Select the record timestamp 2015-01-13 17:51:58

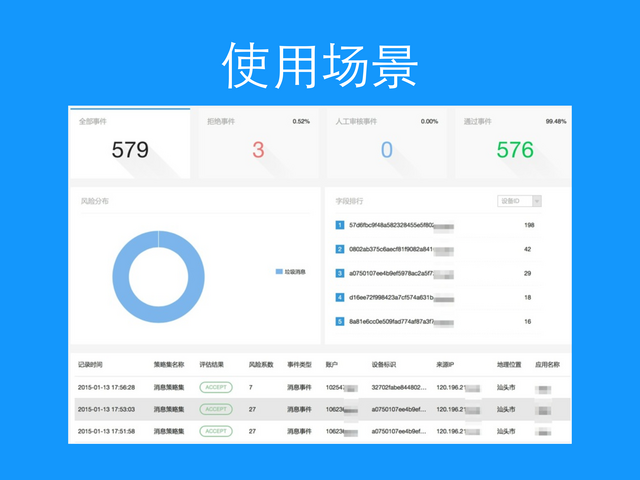[x=106, y=431]
